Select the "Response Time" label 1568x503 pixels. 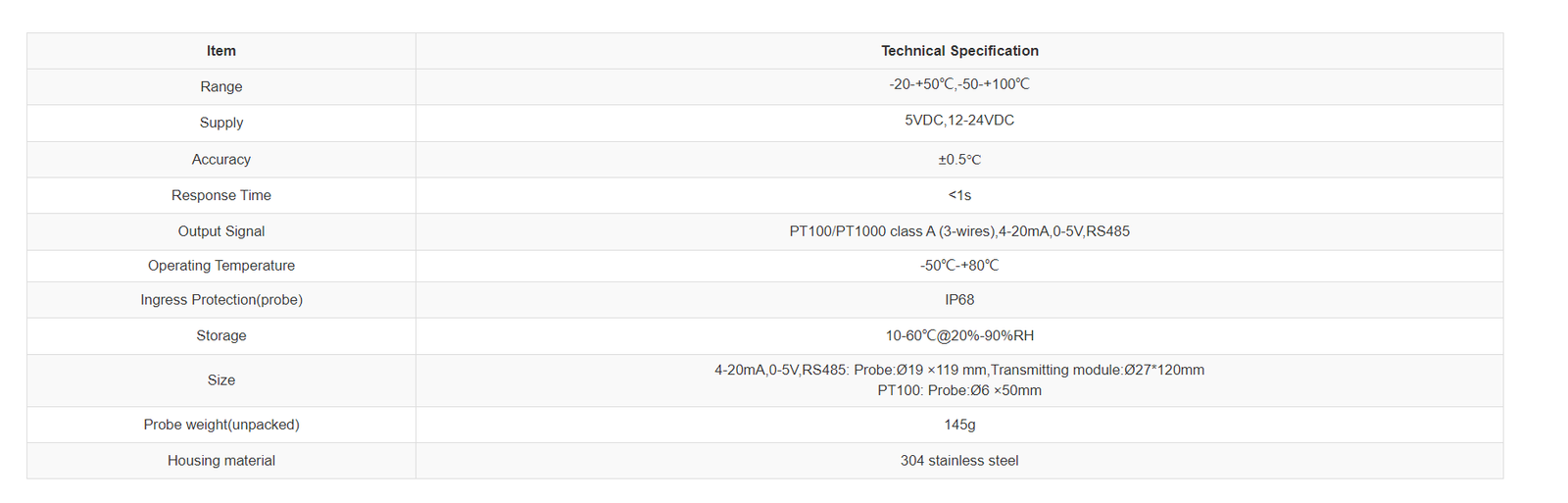pyautogui.click(x=221, y=195)
